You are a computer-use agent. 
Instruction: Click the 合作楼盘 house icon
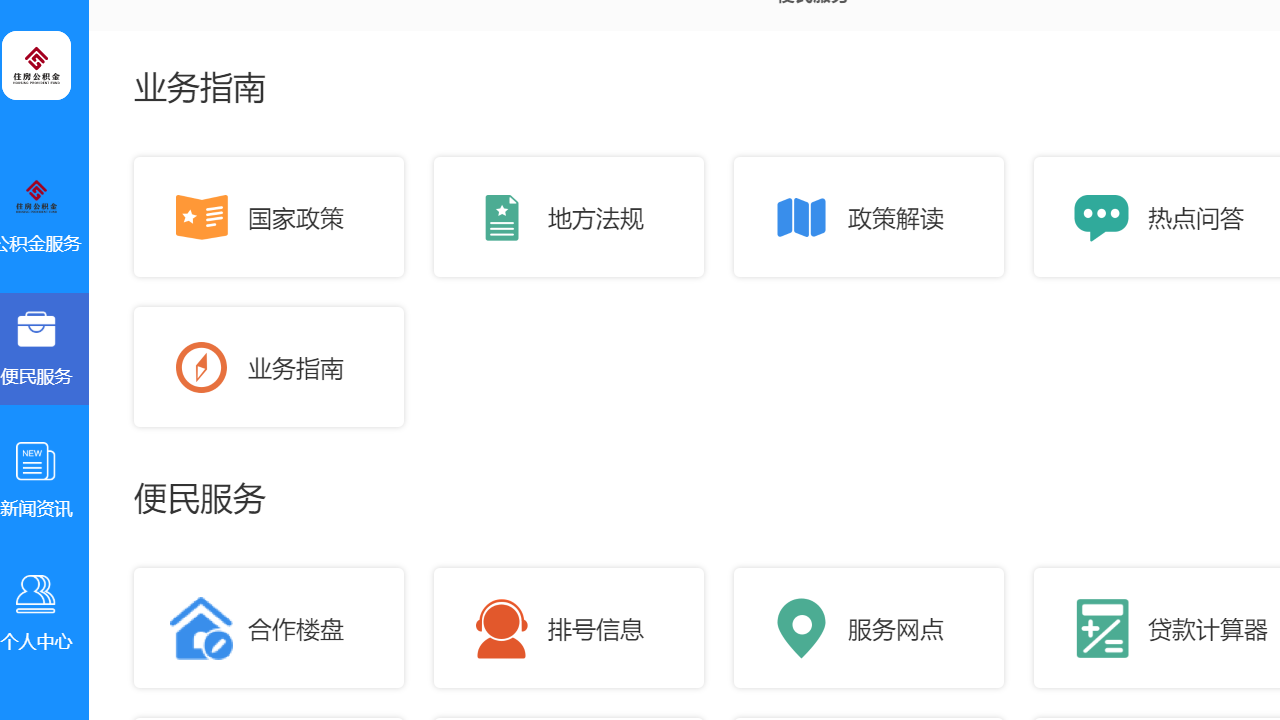tap(201, 628)
